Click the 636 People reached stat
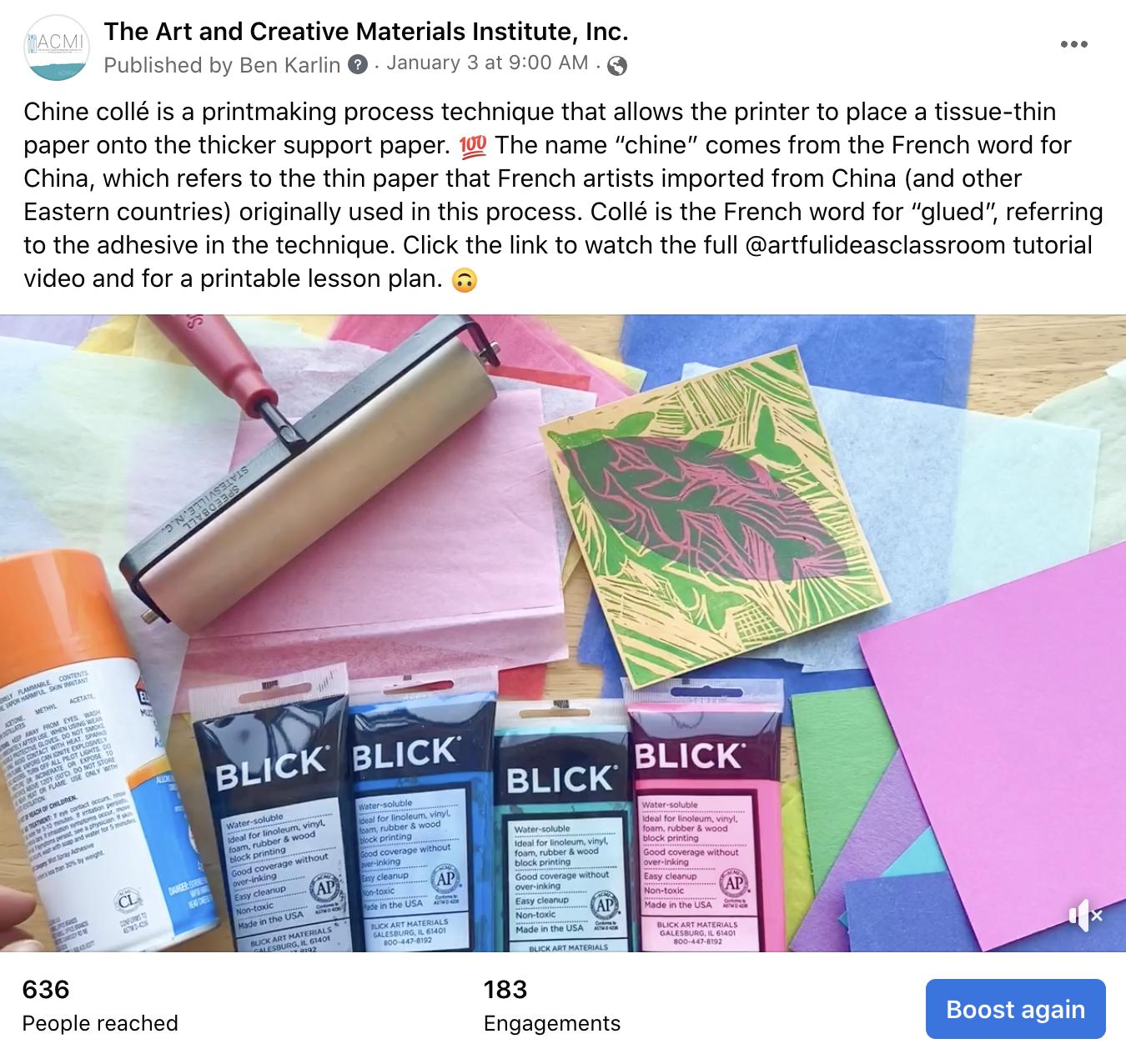The height and width of the screenshot is (1064, 1126). tap(100, 1006)
